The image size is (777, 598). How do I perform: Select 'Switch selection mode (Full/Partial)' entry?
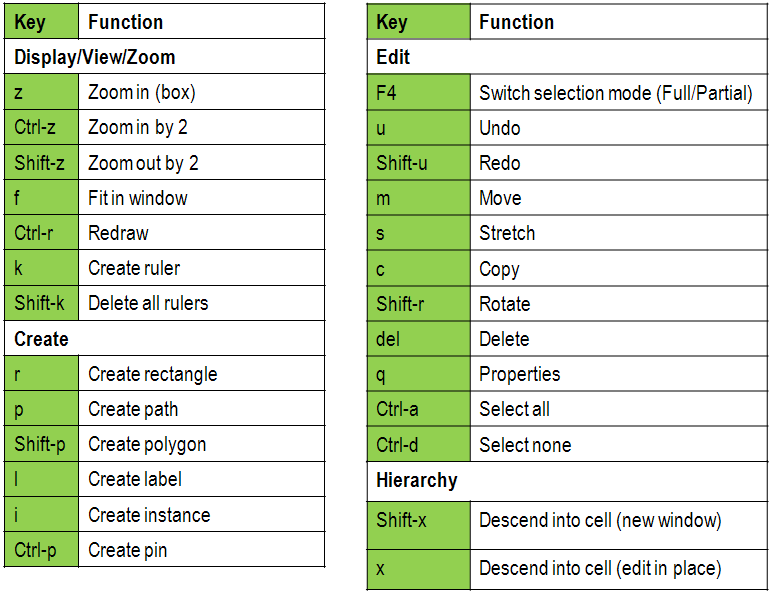615,93
